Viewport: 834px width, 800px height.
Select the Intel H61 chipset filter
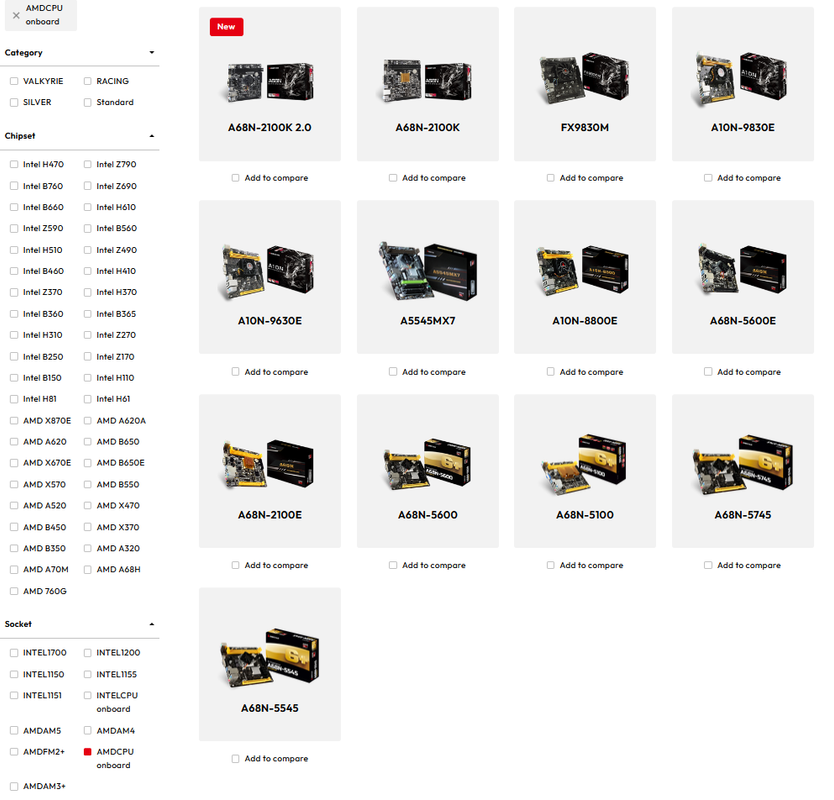(x=88, y=399)
